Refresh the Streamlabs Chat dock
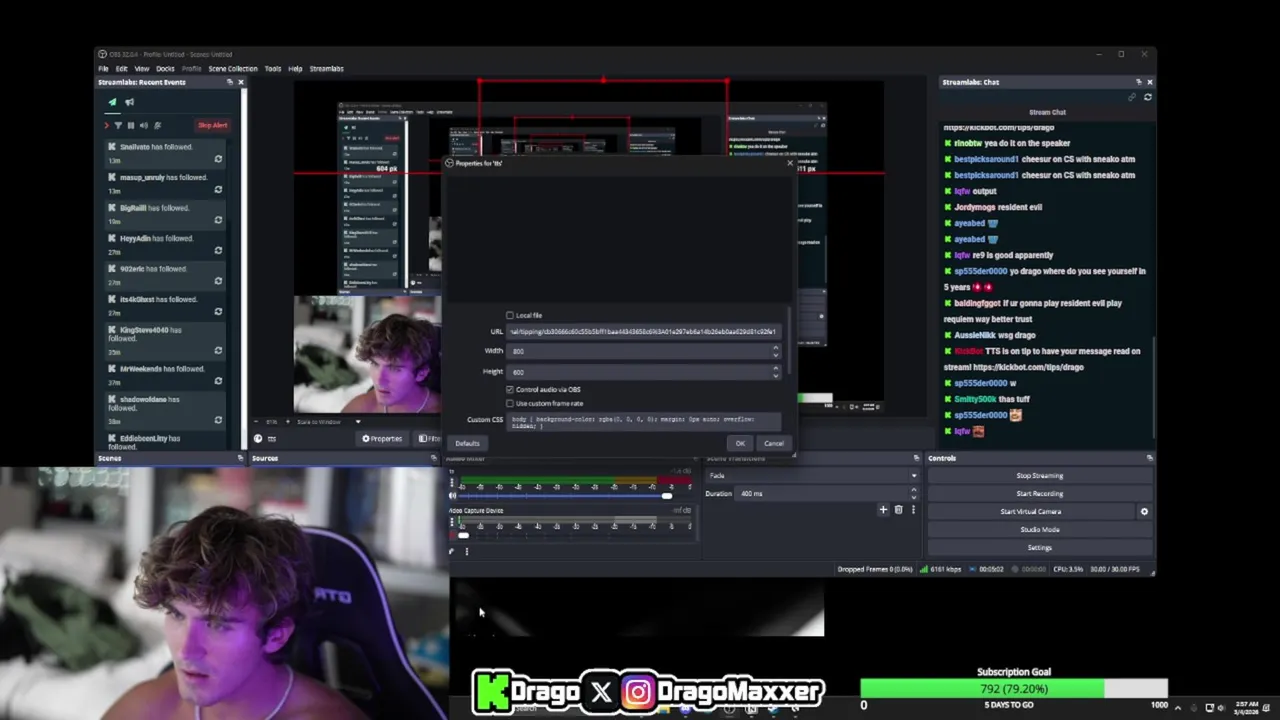Image resolution: width=1280 pixels, height=720 pixels. [1147, 97]
